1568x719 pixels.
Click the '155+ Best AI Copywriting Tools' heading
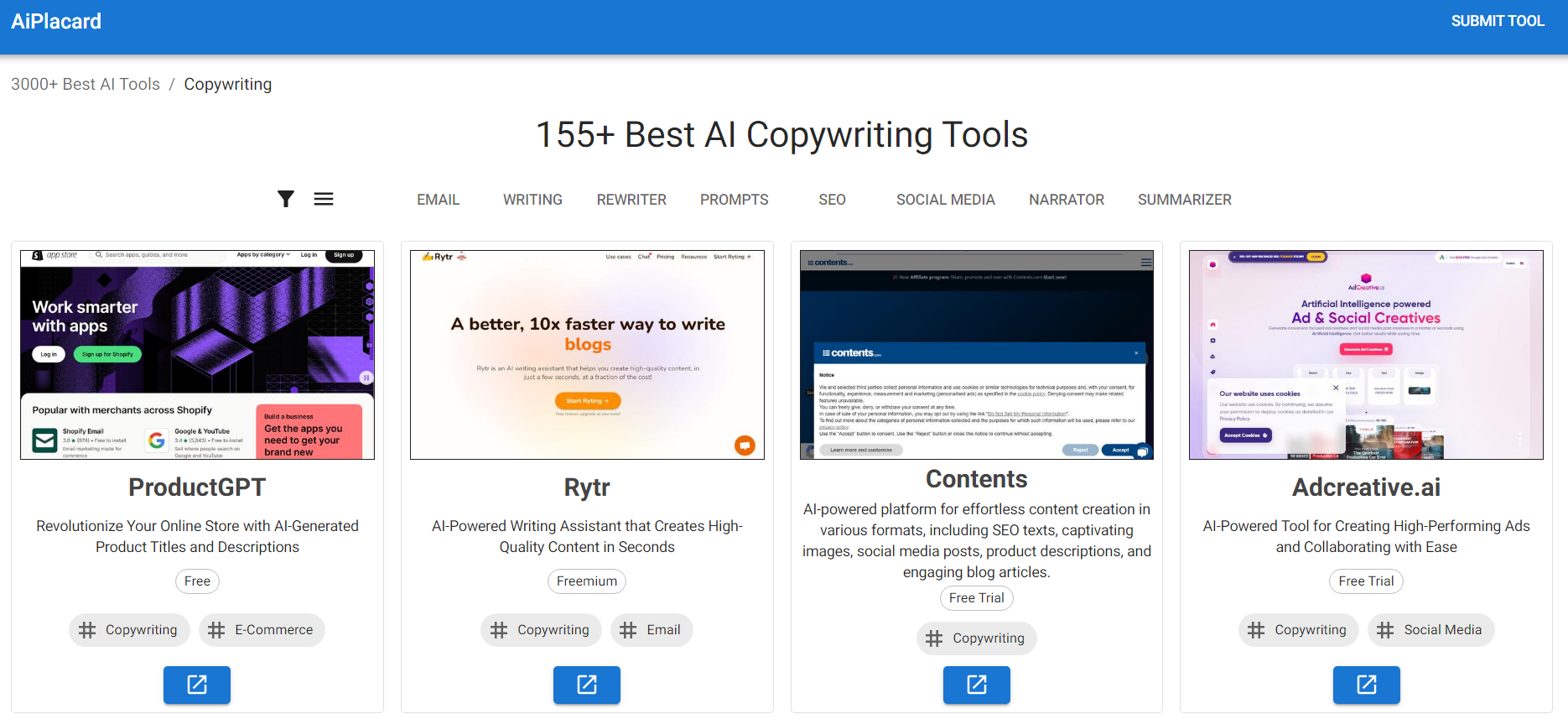coord(782,135)
